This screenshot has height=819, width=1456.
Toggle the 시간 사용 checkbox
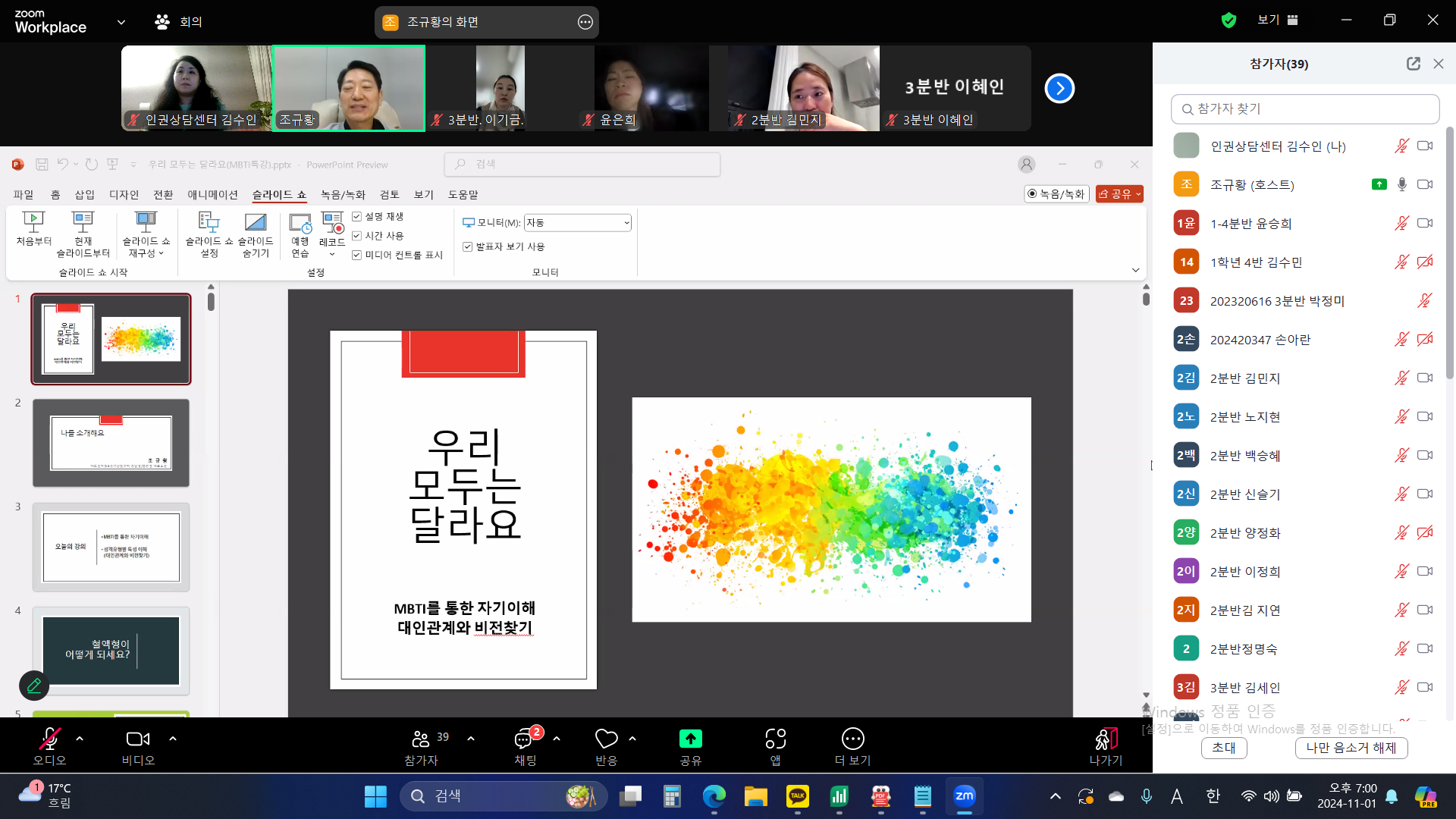[357, 236]
